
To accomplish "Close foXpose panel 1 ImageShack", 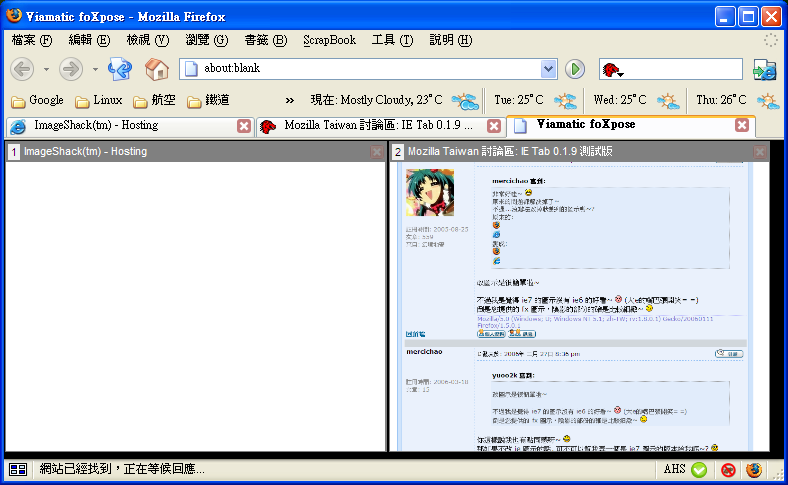I will click(x=376, y=152).
